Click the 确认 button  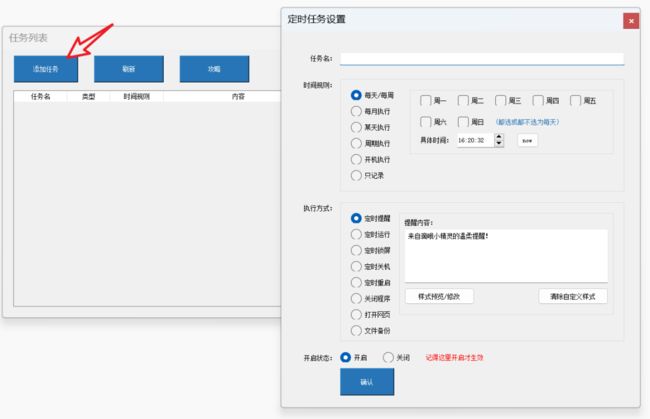367,382
